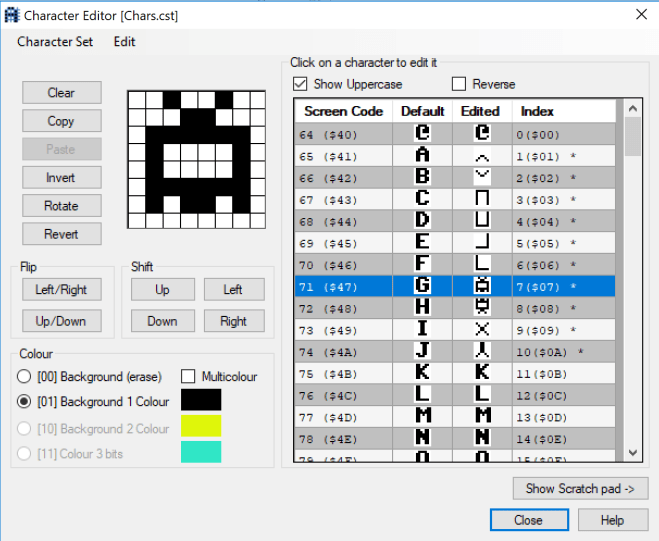Click the character list scroll down arrow
Viewport: 659px width, 541px height.
633,452
